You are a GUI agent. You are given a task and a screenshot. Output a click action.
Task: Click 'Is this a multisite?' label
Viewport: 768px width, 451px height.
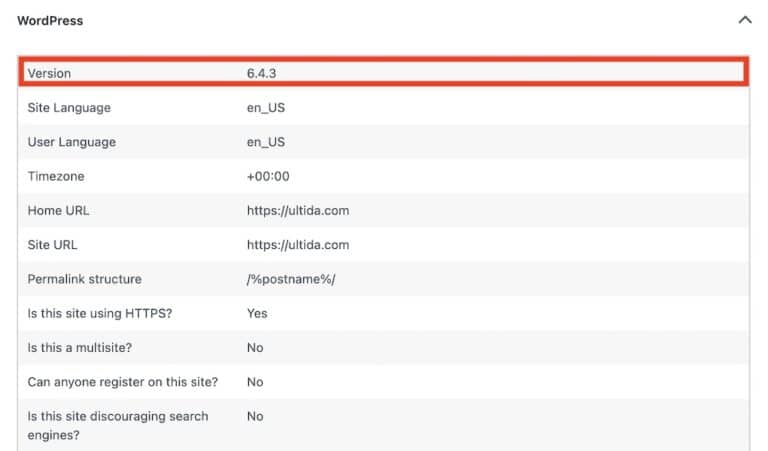coord(80,348)
